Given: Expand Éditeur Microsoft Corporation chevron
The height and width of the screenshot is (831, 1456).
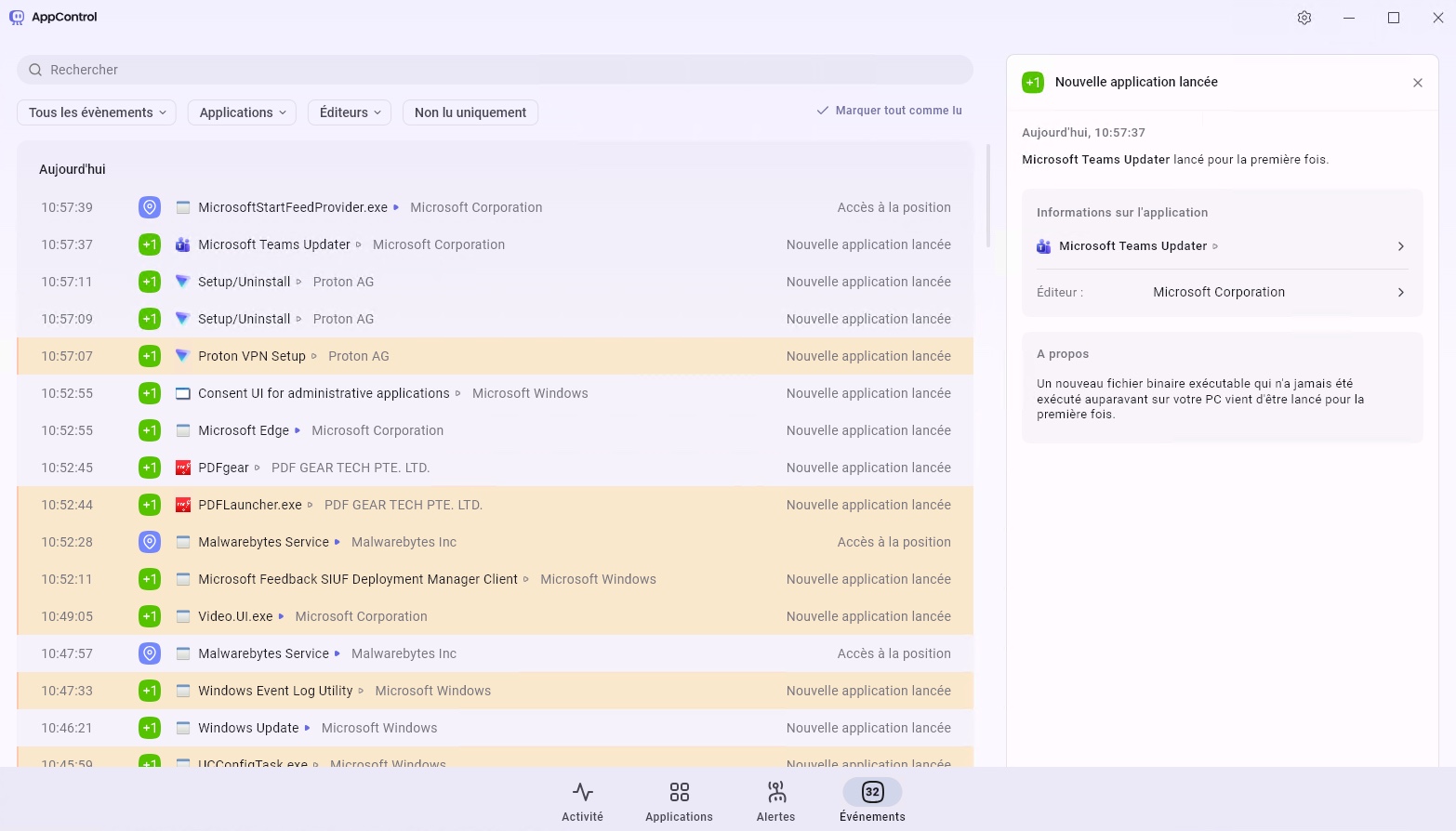Looking at the screenshot, I should tap(1401, 292).
